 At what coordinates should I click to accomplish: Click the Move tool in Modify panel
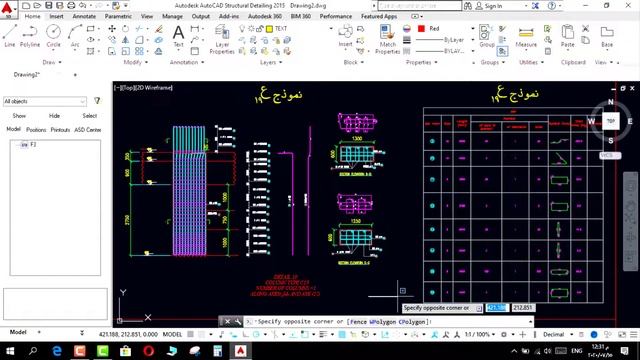pos(112,29)
